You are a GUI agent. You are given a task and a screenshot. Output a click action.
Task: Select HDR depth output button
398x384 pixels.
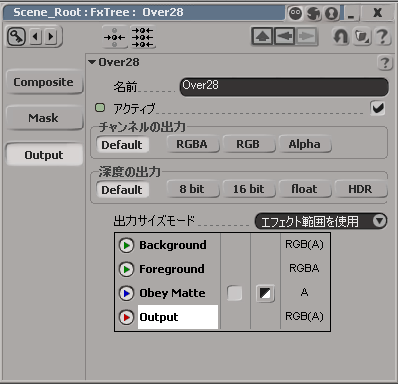[360, 189]
